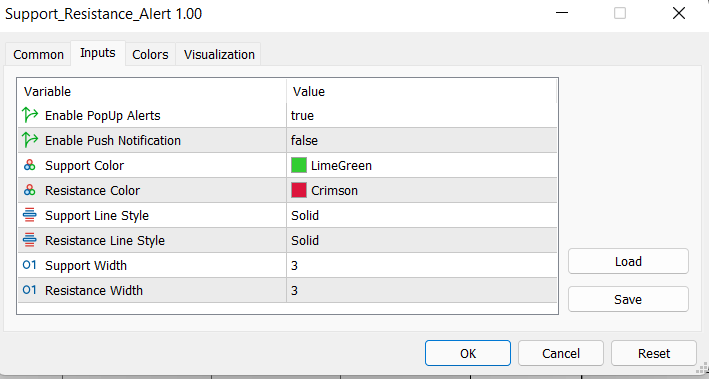
Task: Click the Enable Push Notification boolean icon
Action: tap(30, 140)
